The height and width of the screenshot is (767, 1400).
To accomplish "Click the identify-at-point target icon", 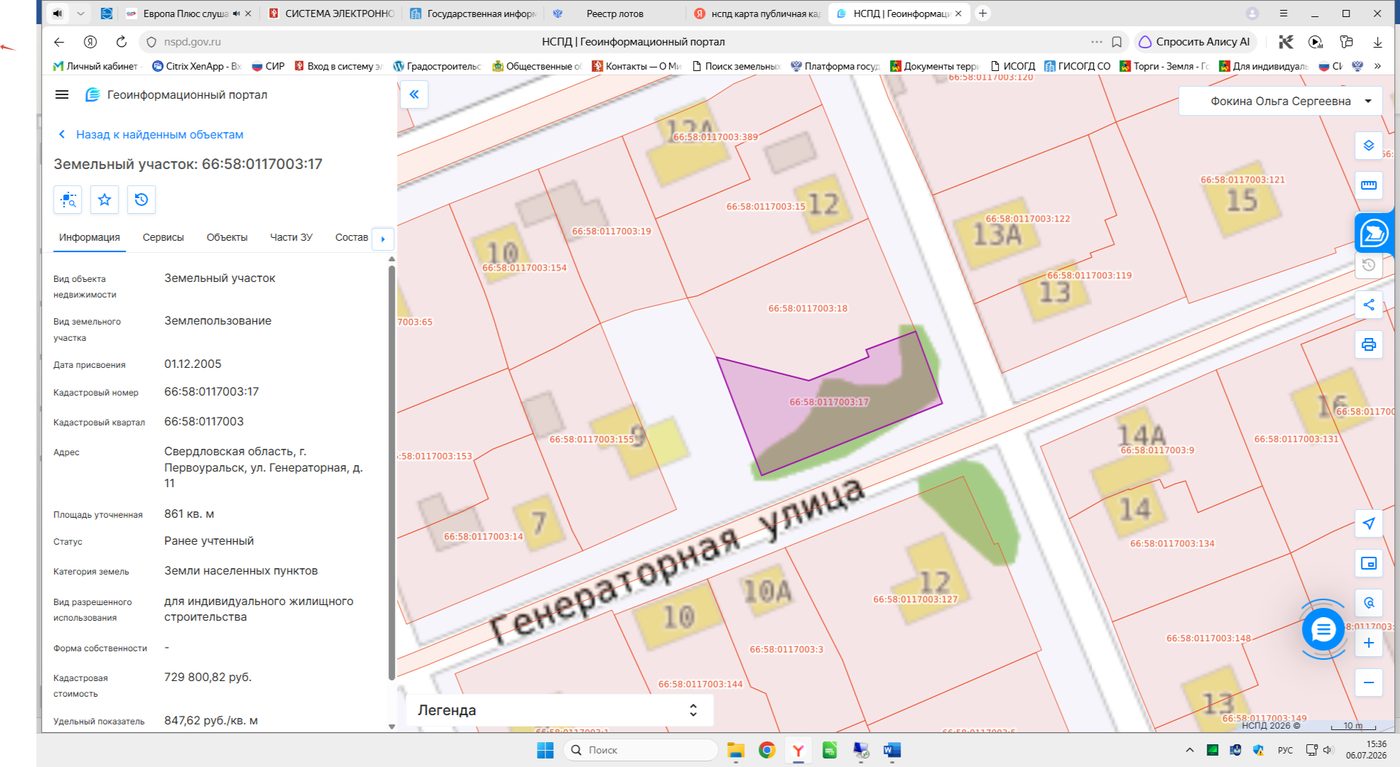I will click(1369, 604).
